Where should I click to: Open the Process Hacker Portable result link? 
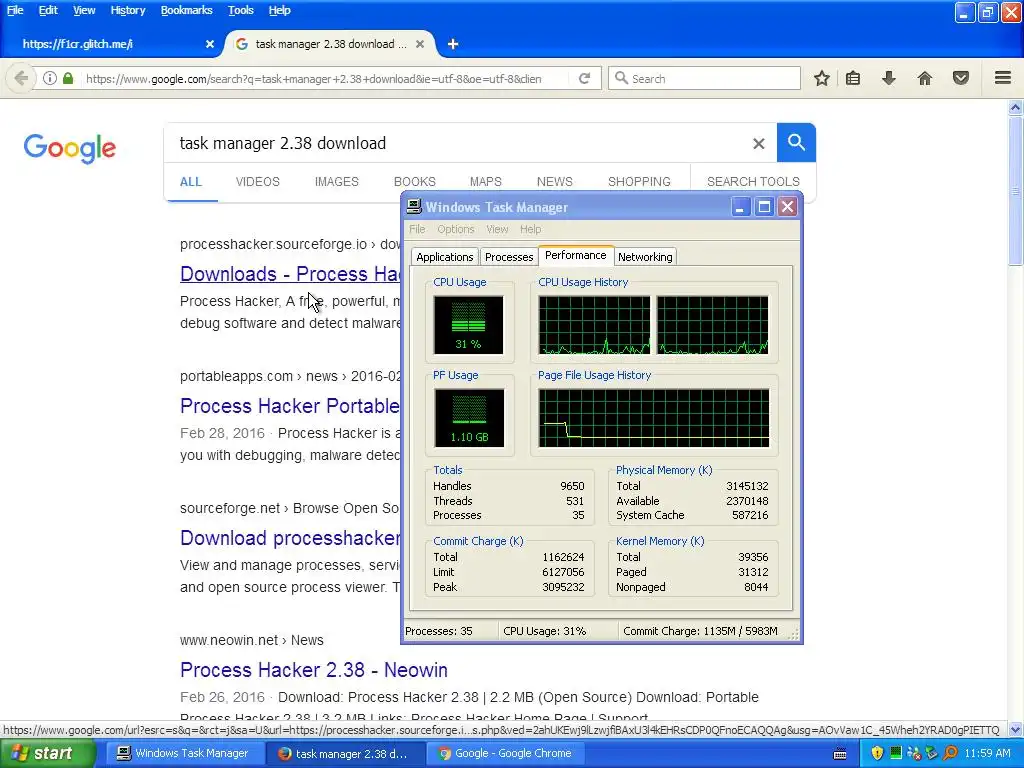coord(290,406)
